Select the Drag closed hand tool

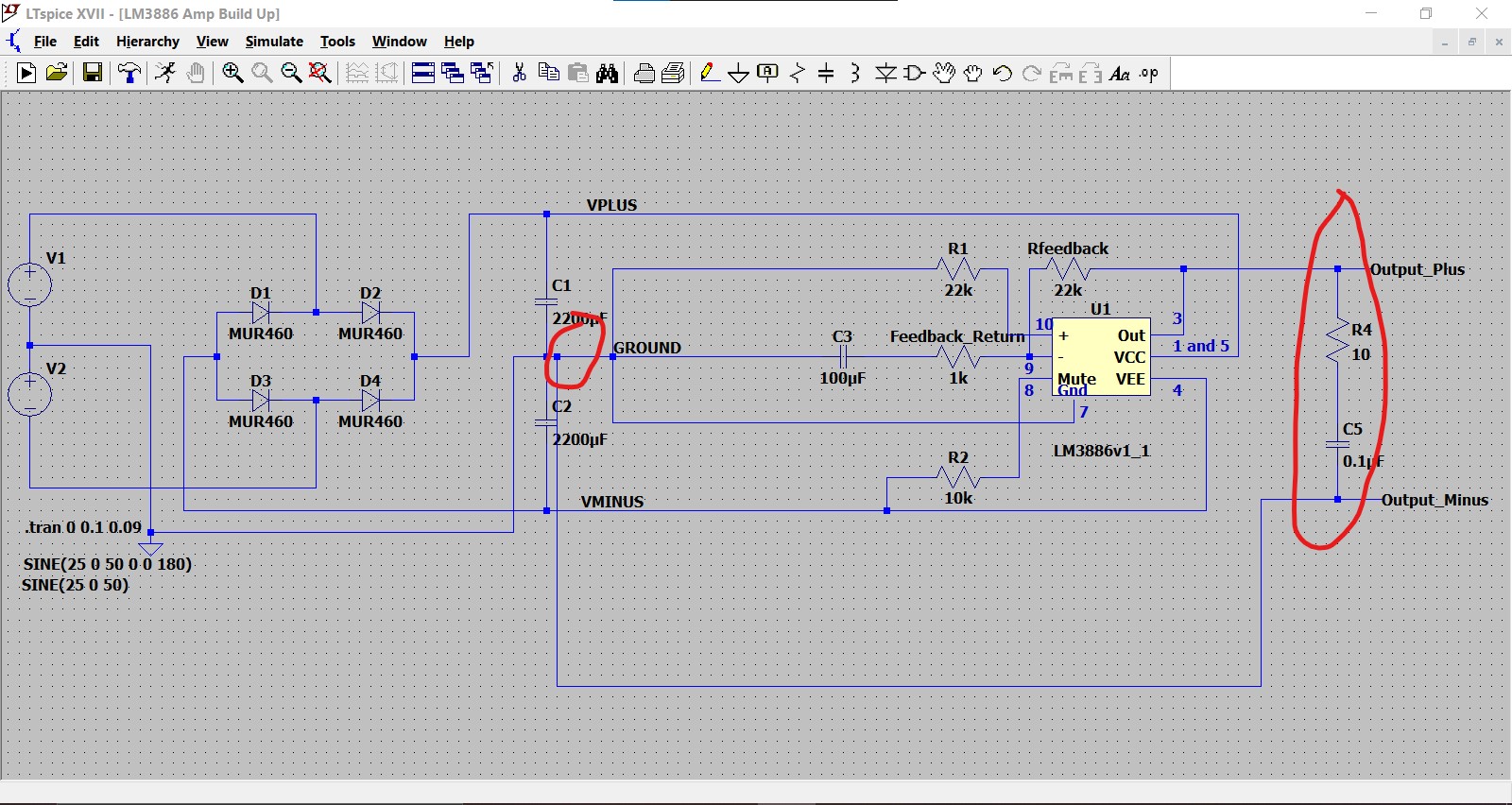coord(973,73)
